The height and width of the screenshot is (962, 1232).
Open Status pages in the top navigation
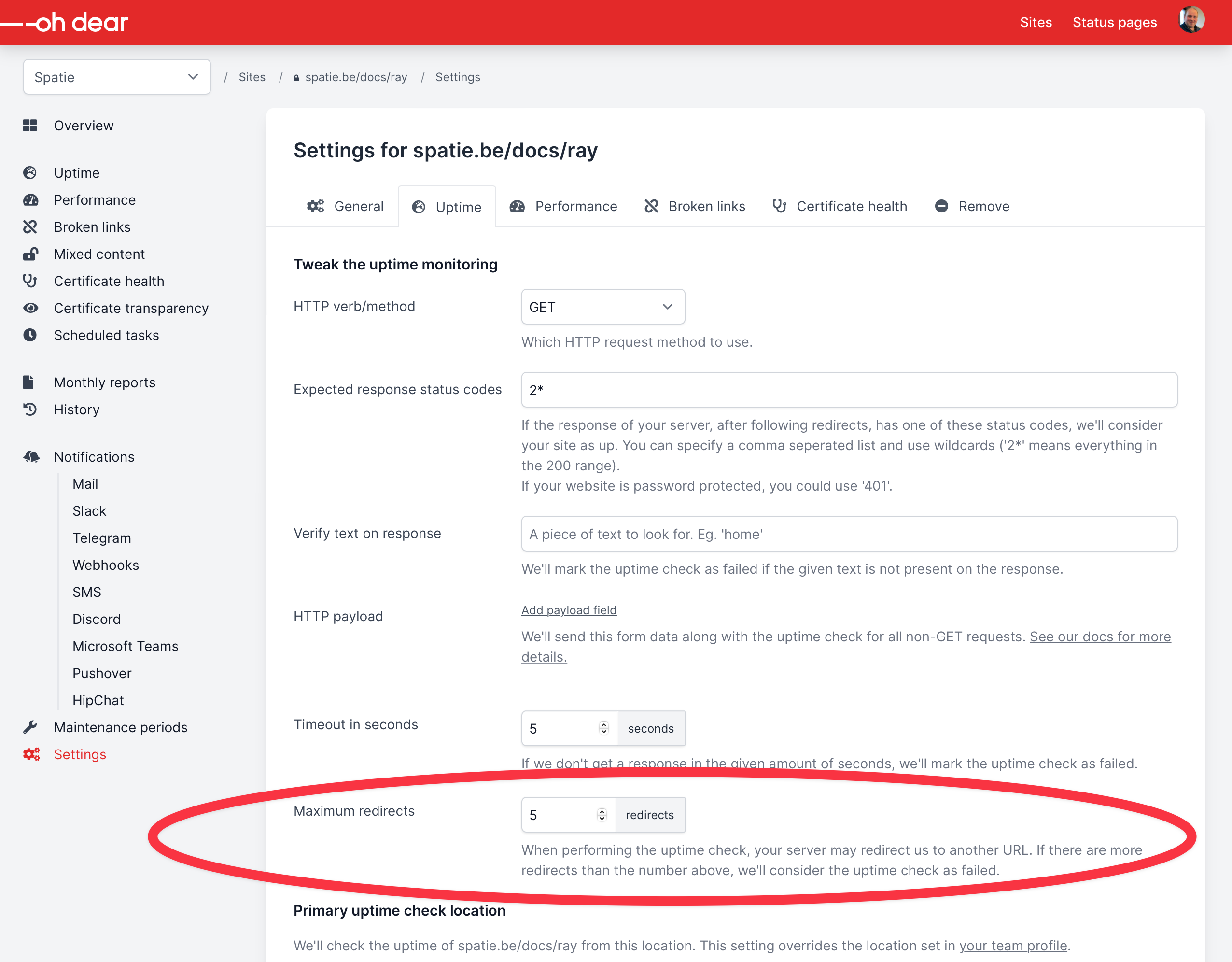click(1115, 23)
